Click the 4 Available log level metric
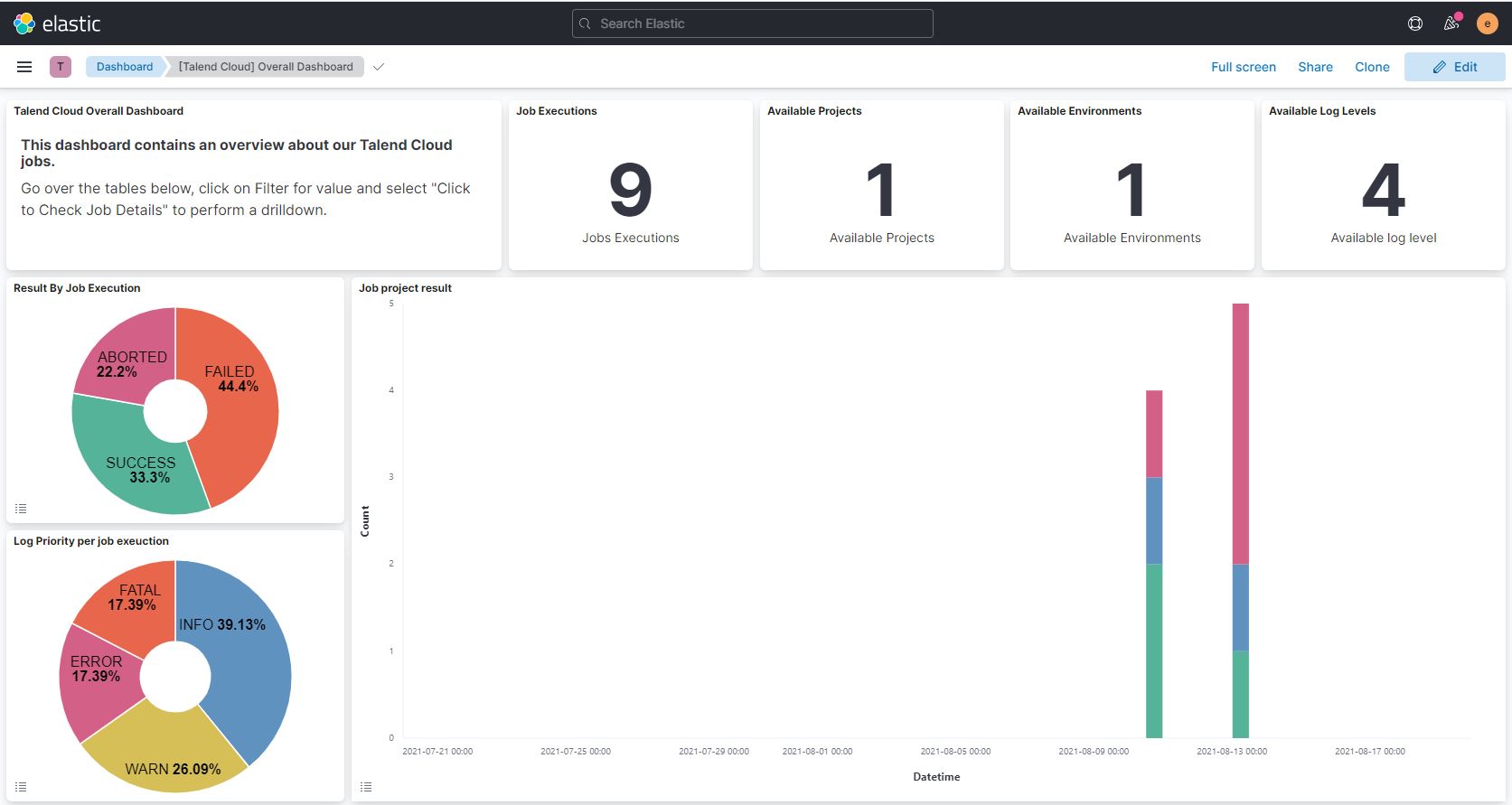Viewport: 1512px width, 805px height. coord(1384,190)
